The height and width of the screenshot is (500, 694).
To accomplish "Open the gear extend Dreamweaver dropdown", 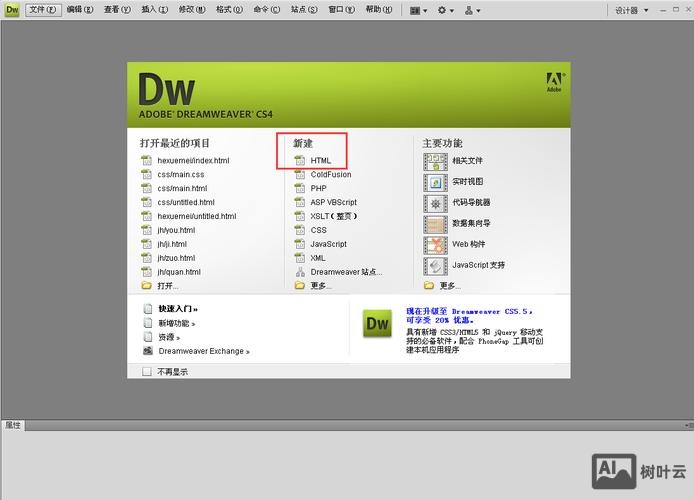I will pyautogui.click(x=445, y=10).
